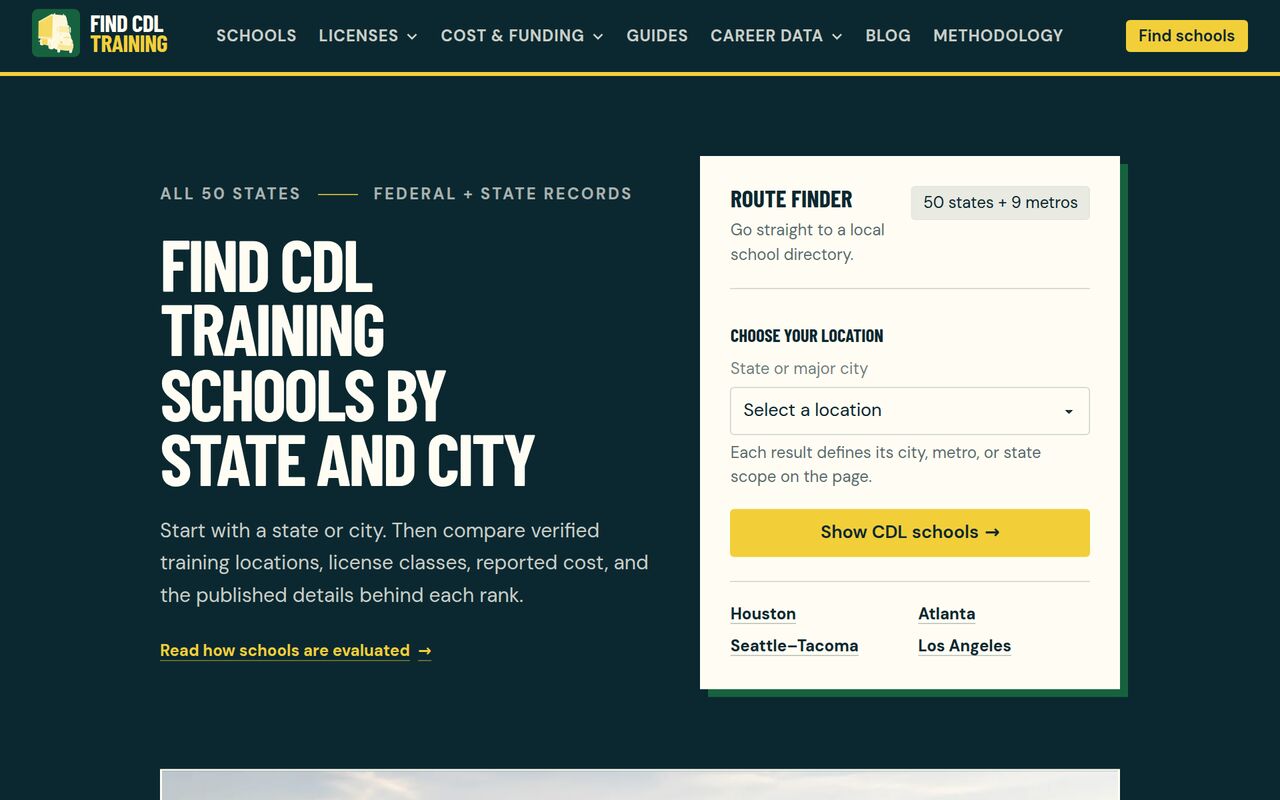
Task: Click the image thumbnail below the hero
Action: point(640,785)
